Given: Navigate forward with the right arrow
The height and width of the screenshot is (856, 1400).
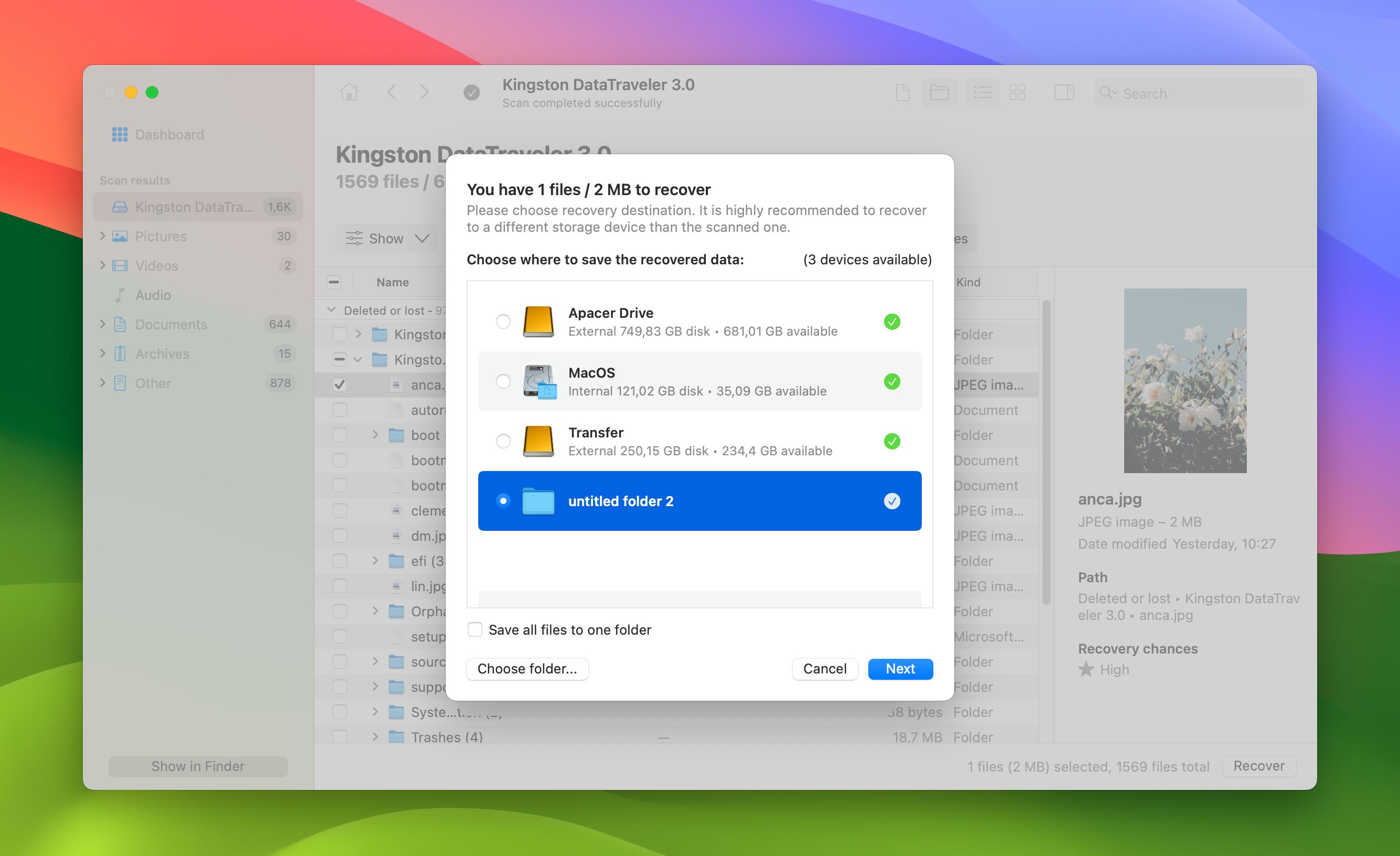Looking at the screenshot, I should pos(424,92).
